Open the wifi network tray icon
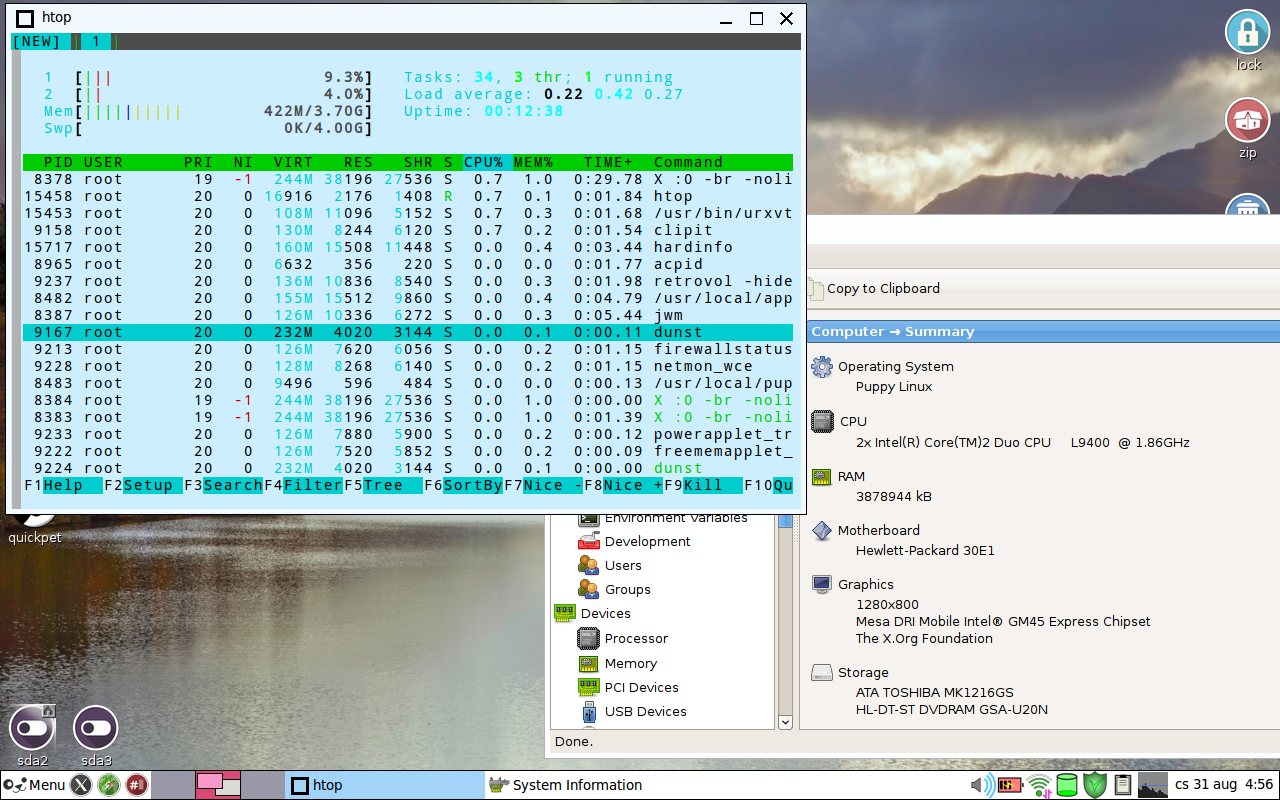Viewport: 1280px width, 800px height. [1040, 785]
